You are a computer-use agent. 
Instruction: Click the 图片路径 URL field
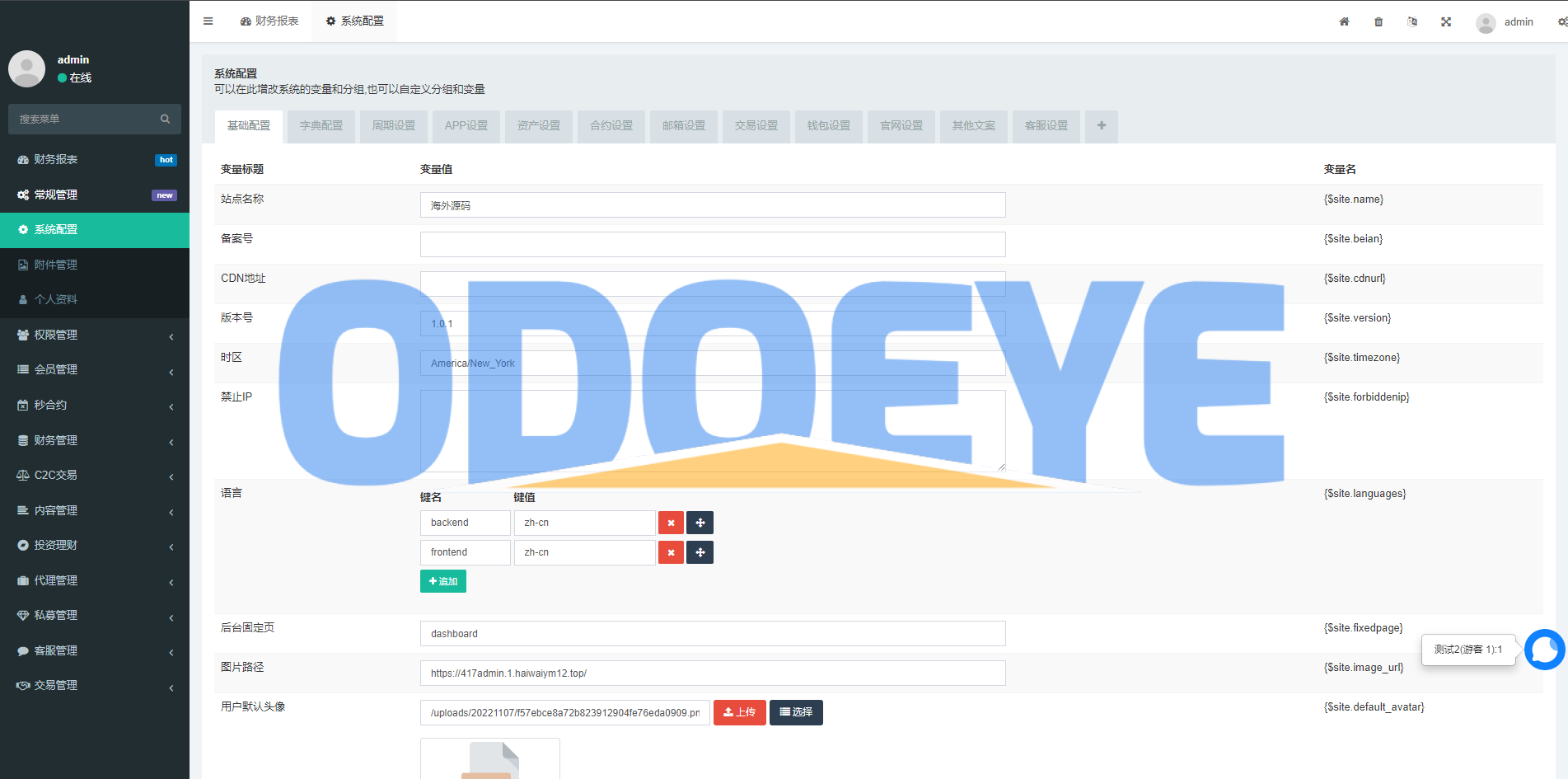pos(713,673)
